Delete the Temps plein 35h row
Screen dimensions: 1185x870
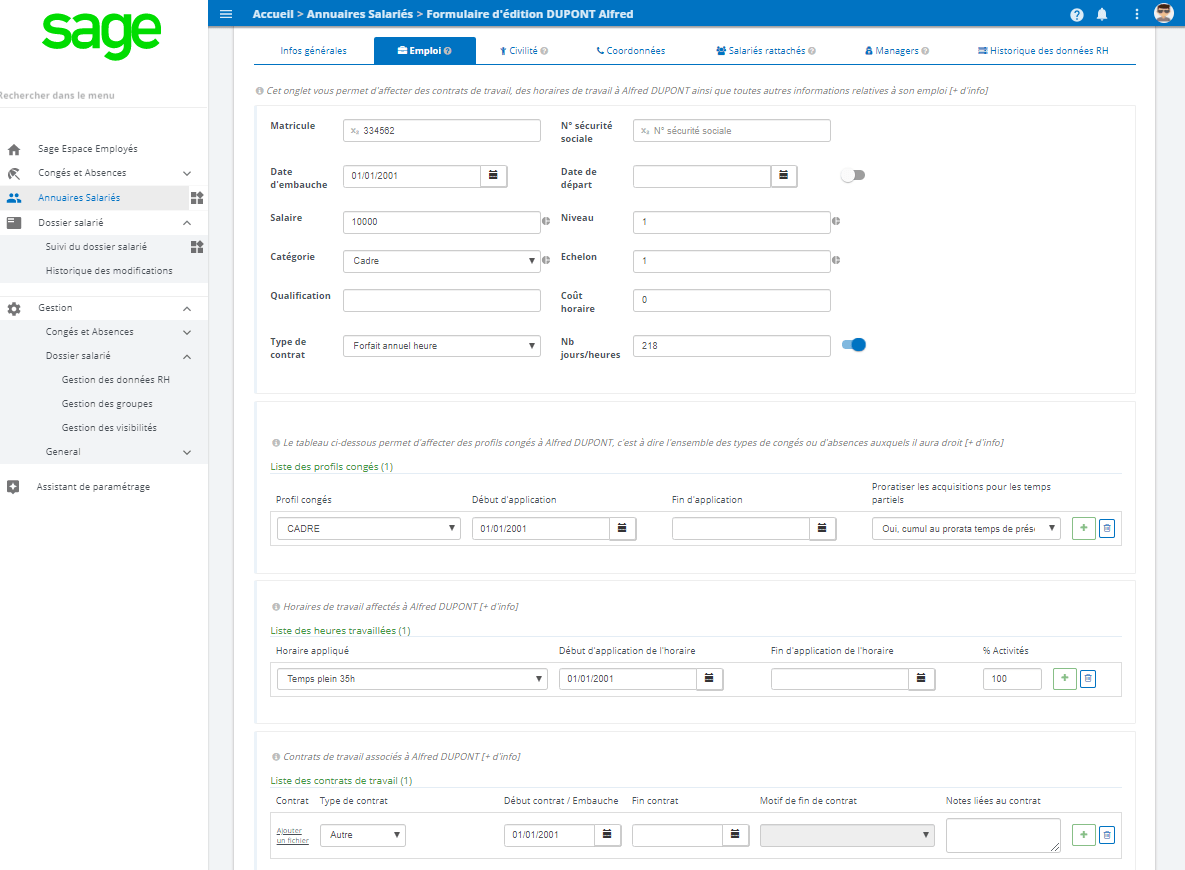click(x=1088, y=679)
